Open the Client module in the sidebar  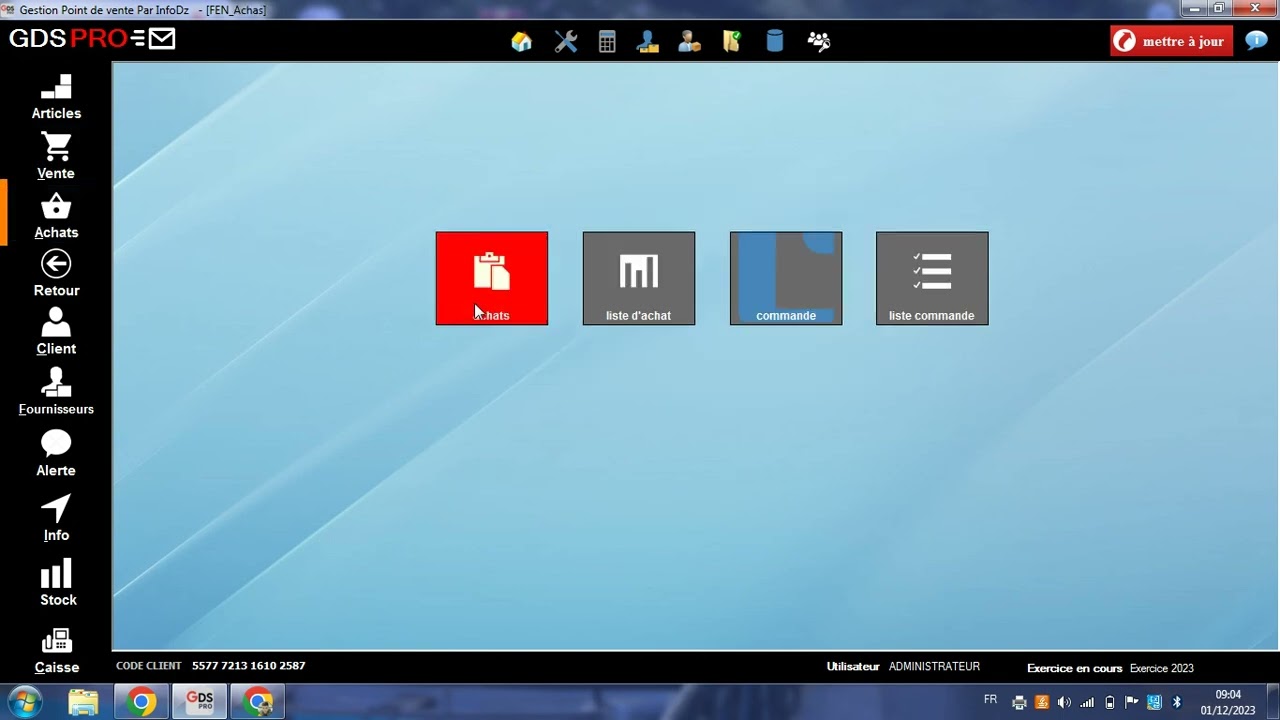pos(56,332)
